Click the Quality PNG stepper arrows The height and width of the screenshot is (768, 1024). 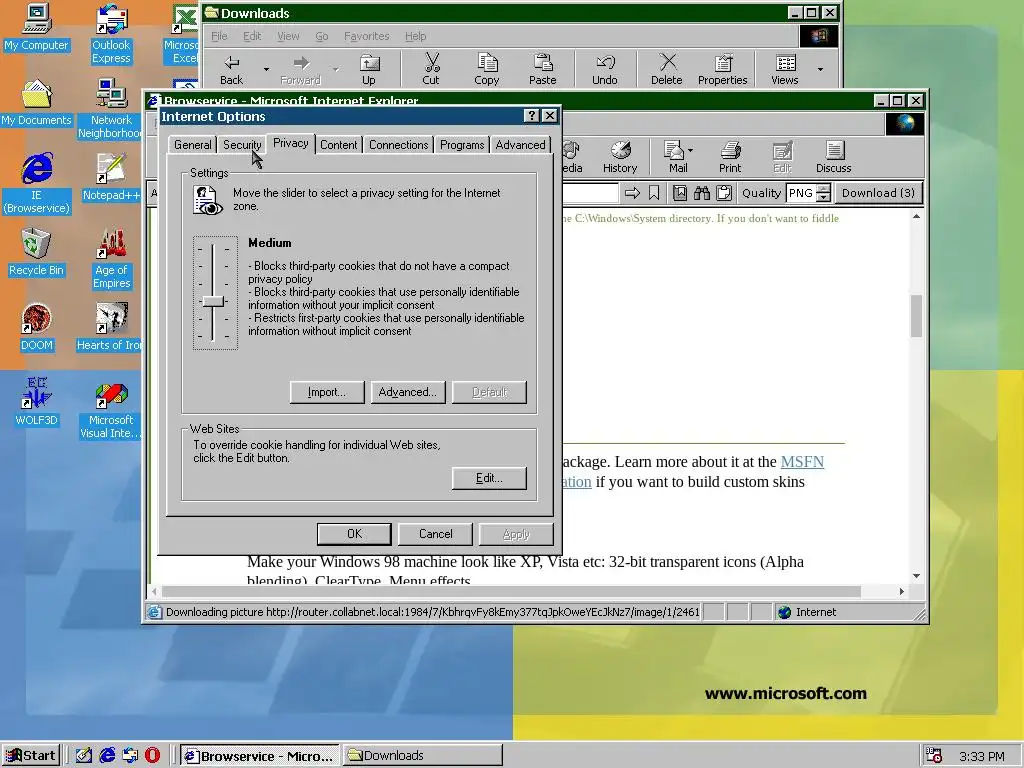pos(824,193)
